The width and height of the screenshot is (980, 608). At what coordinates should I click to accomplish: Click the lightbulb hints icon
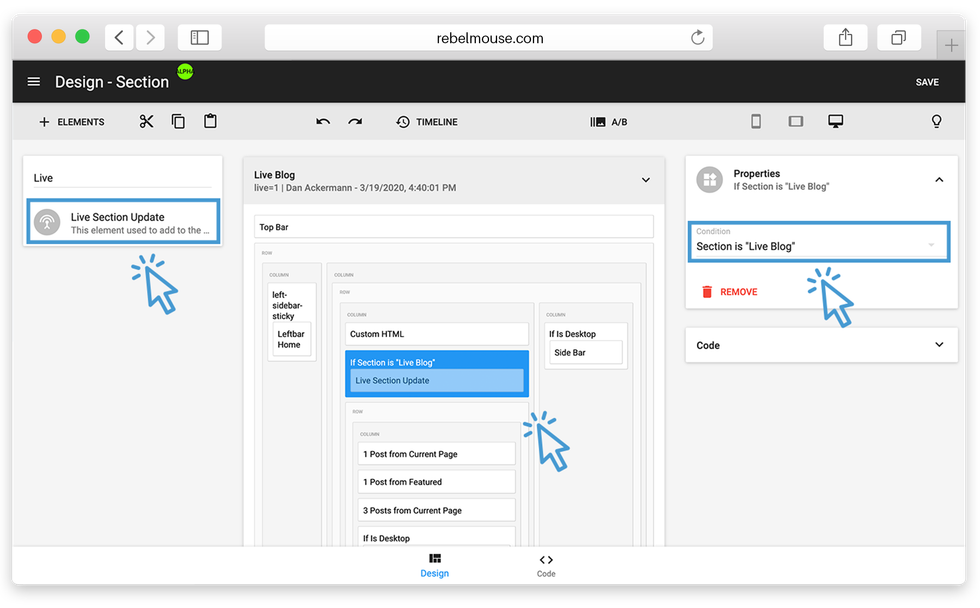coord(937,122)
